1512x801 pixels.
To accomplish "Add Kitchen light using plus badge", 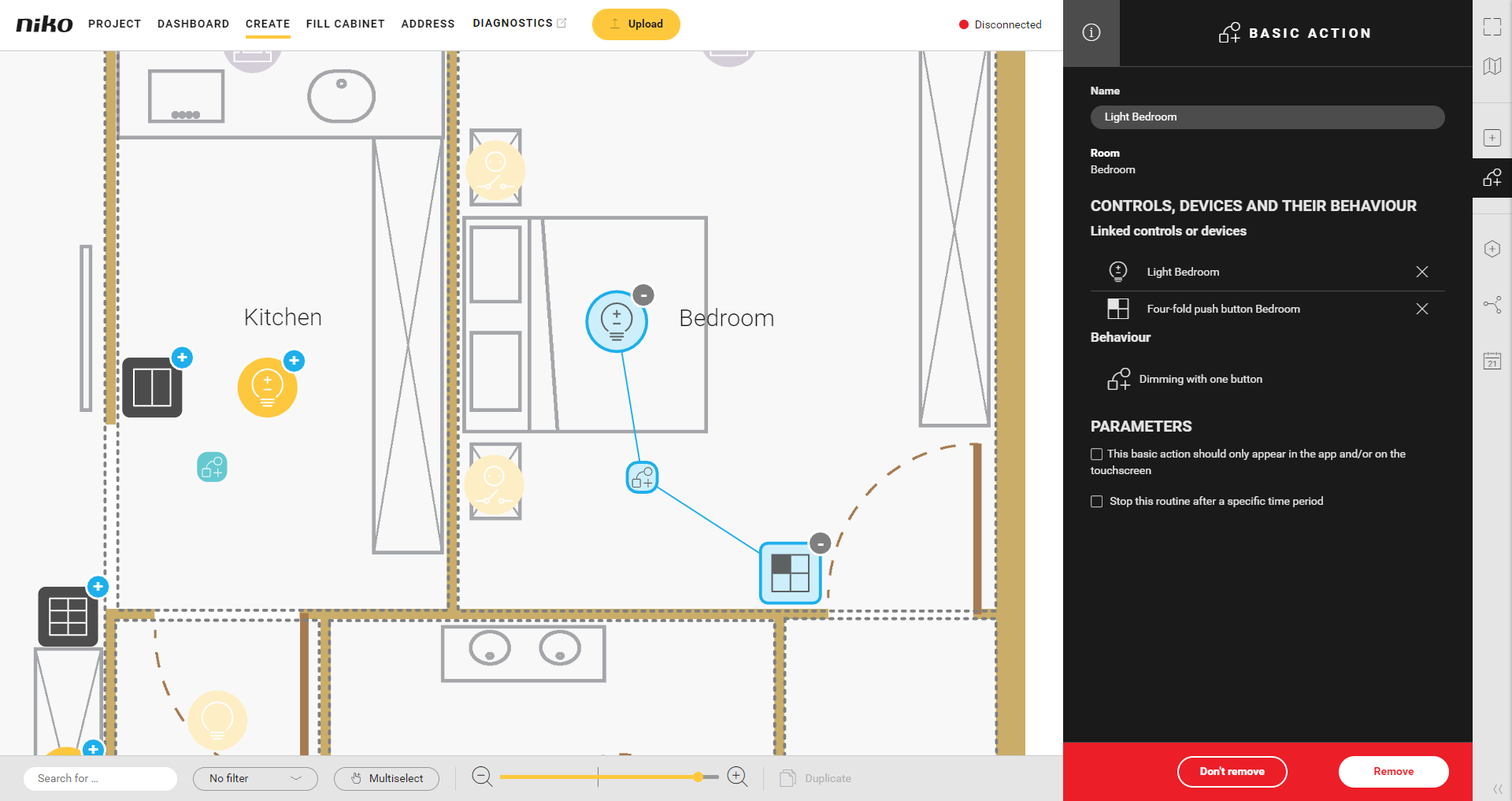I will (x=294, y=361).
